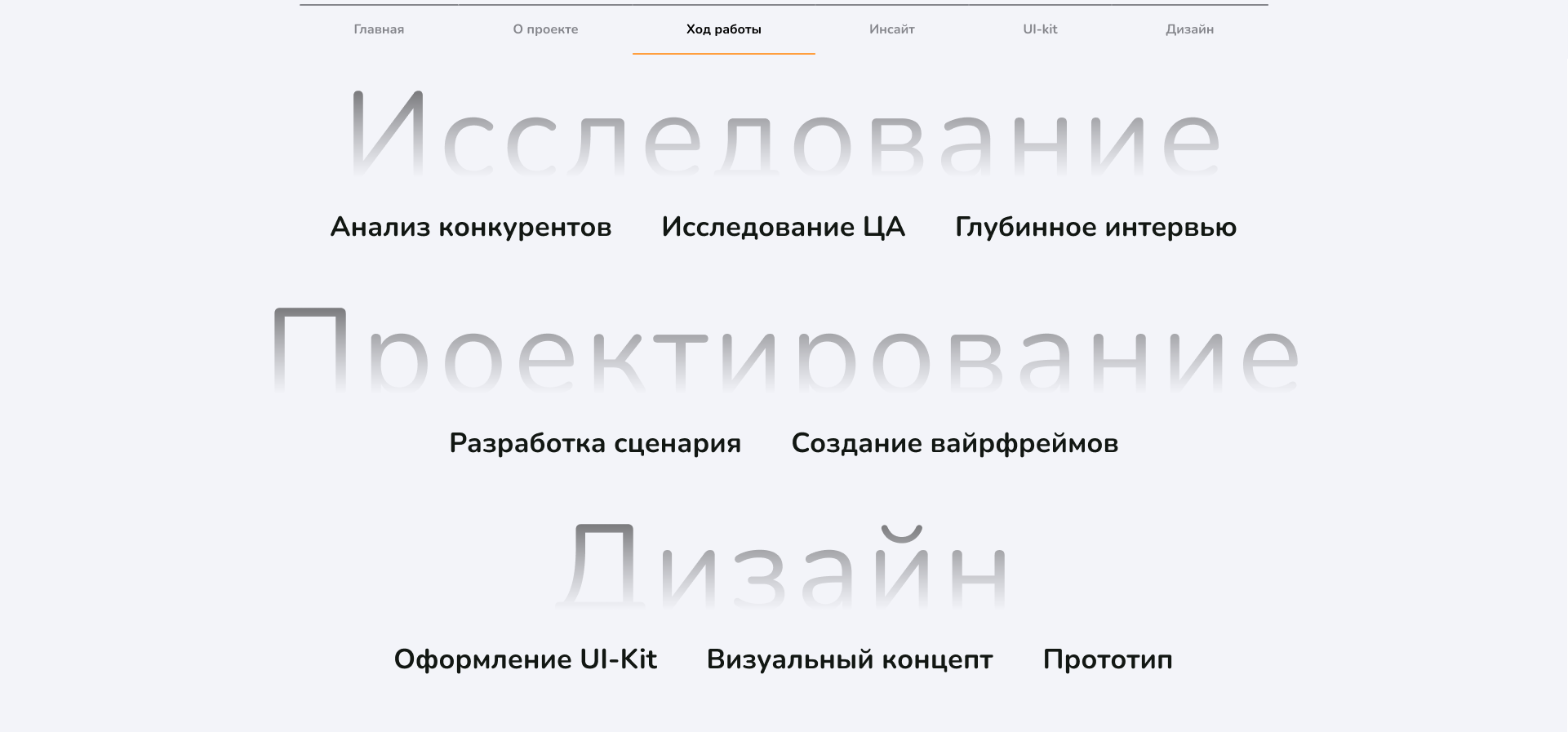Open Оформление UI-Kit
Viewport: 1568px width, 732px height.
tap(526, 659)
